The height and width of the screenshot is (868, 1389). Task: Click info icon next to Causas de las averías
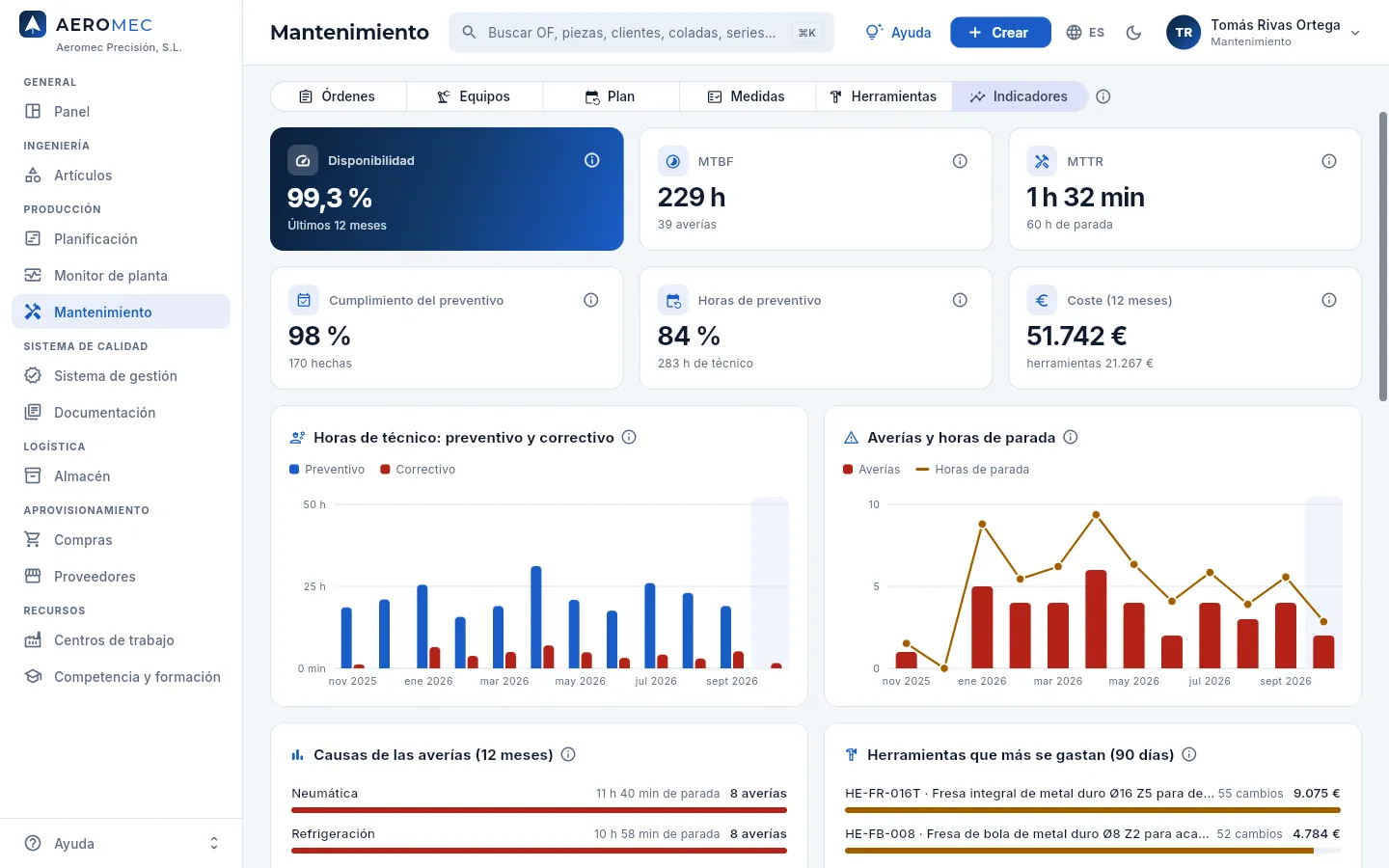(568, 754)
